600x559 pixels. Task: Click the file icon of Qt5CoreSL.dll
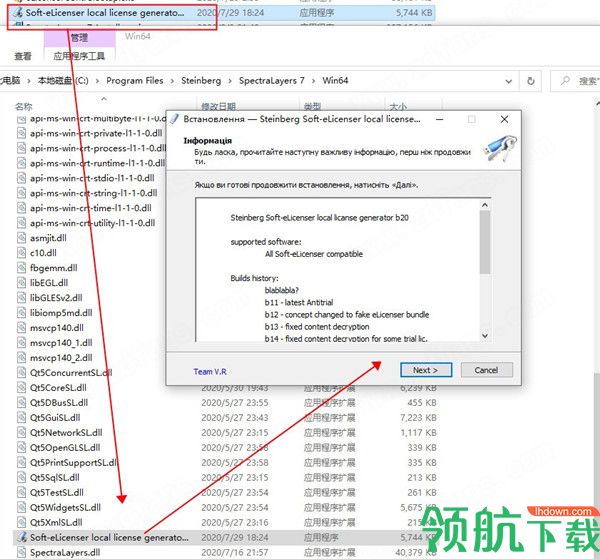tap(21, 387)
